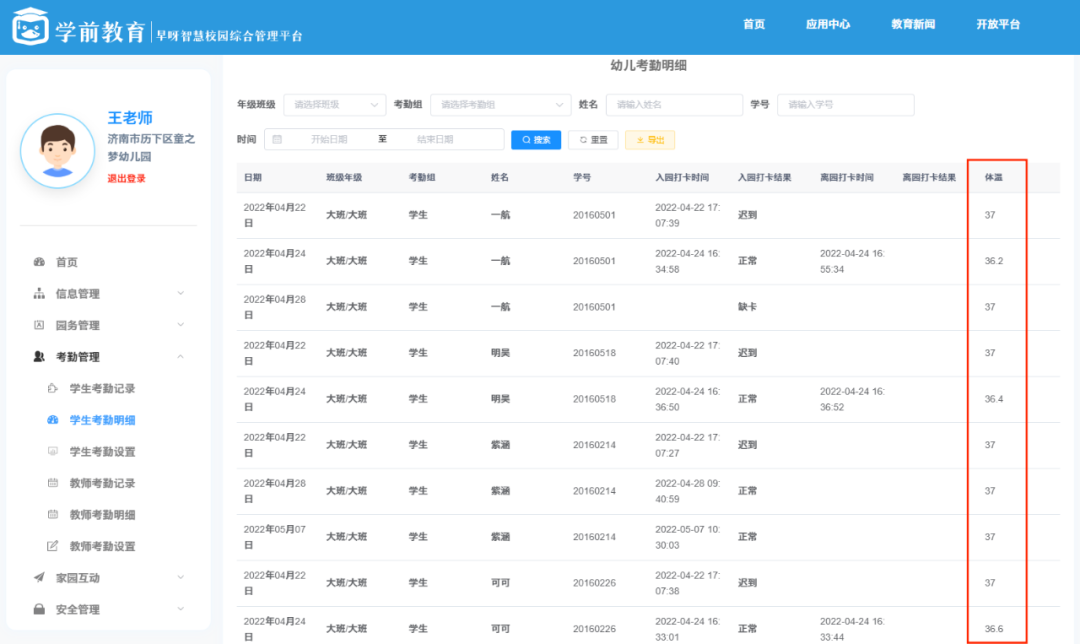This screenshot has height=644, width=1080.
Task: Click the 体温 column header
Action: pyautogui.click(x=993, y=177)
